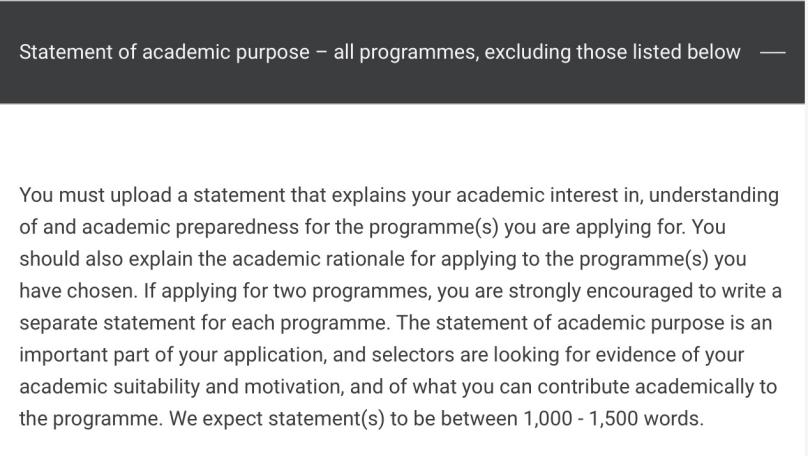Click the "Statement of academic purpose" header title
This screenshot has width=808, height=456.
[x=164, y=52]
